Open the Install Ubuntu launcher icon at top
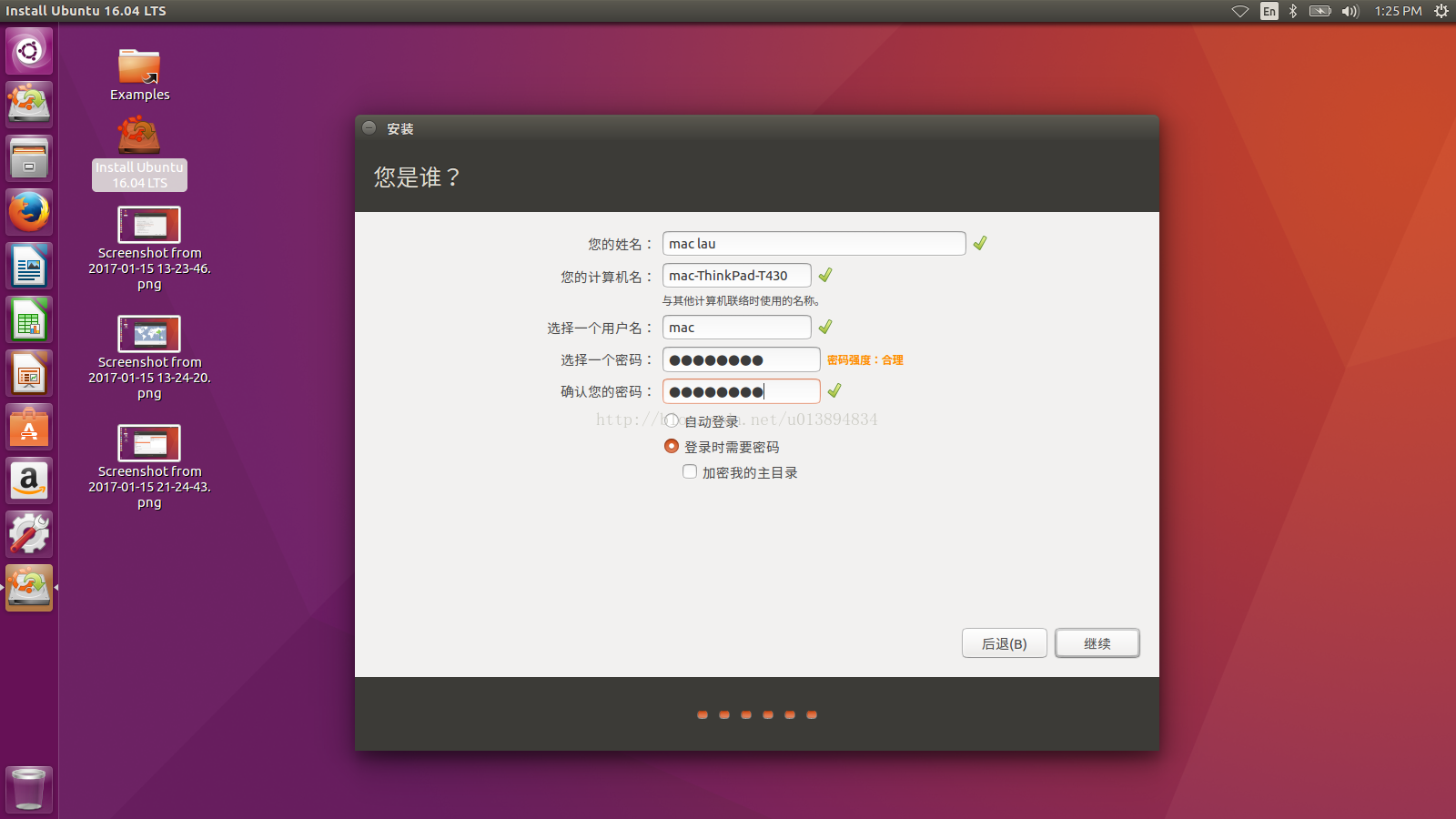 point(29,104)
